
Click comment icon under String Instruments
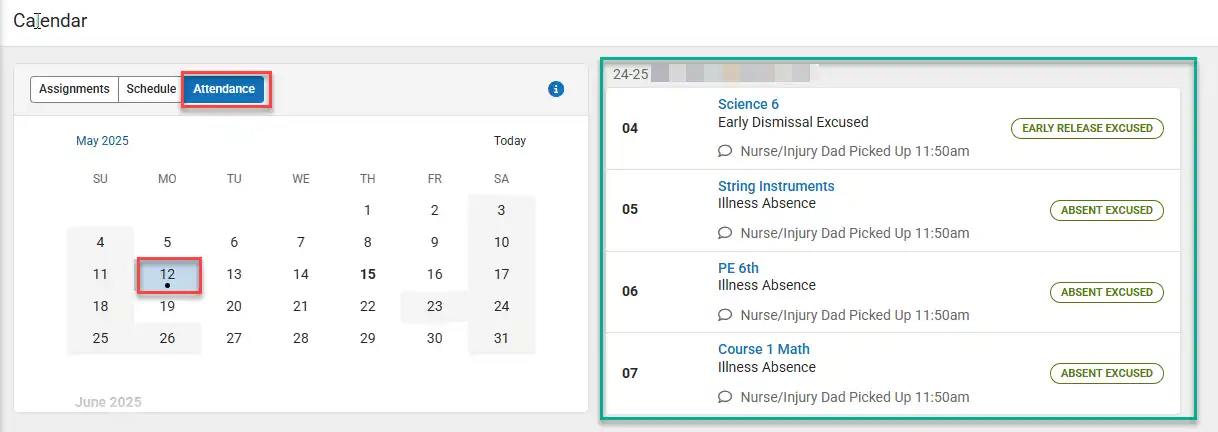pyautogui.click(x=725, y=233)
